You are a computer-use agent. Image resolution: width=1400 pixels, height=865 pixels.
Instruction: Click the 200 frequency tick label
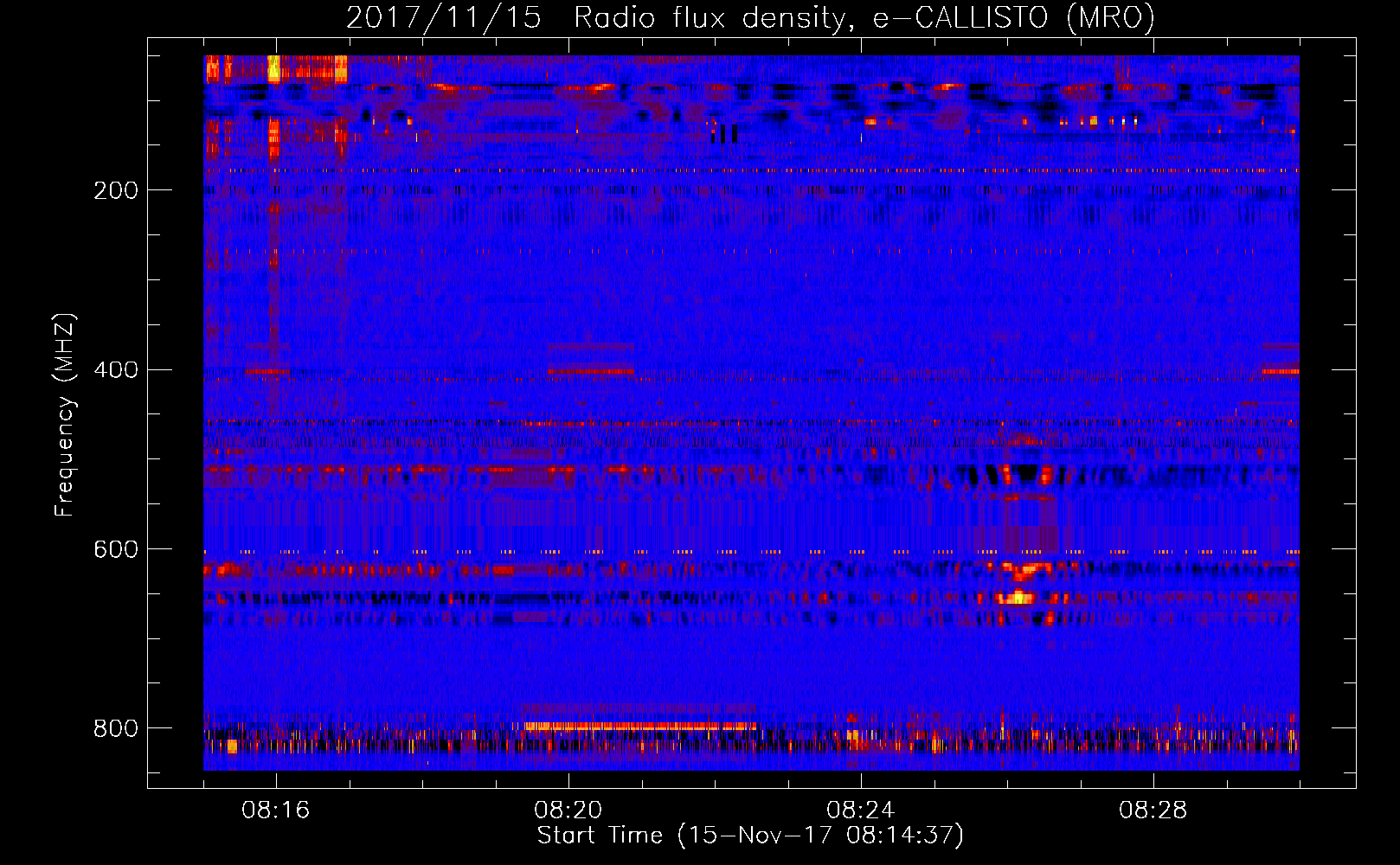click(x=116, y=190)
